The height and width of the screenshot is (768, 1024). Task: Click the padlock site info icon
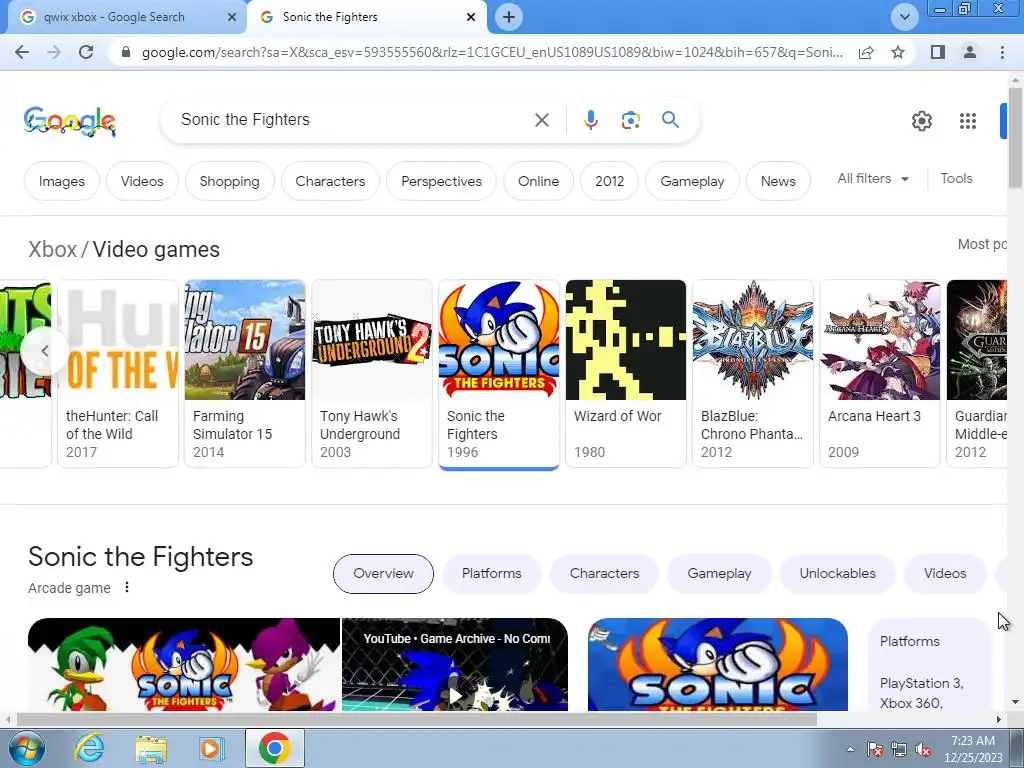coord(126,52)
